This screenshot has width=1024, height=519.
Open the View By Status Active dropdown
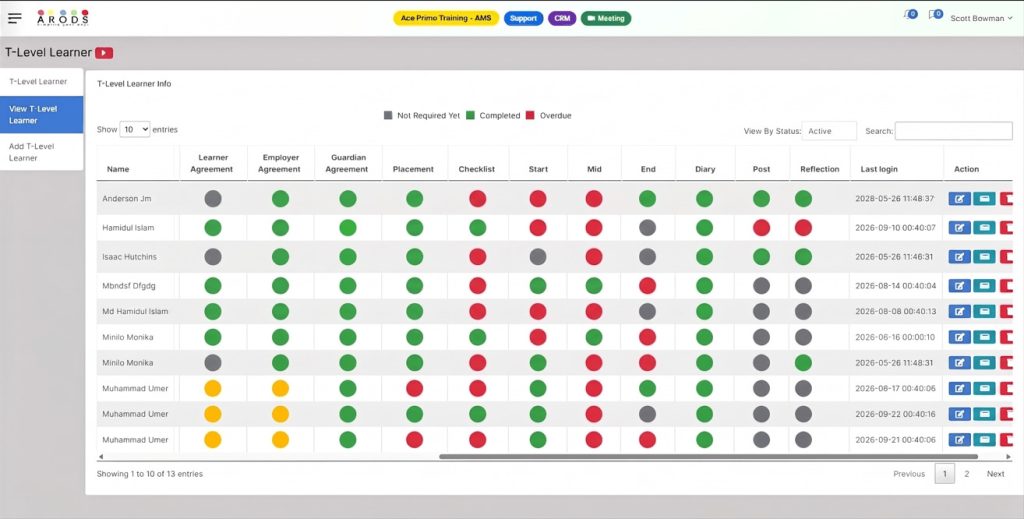829,131
